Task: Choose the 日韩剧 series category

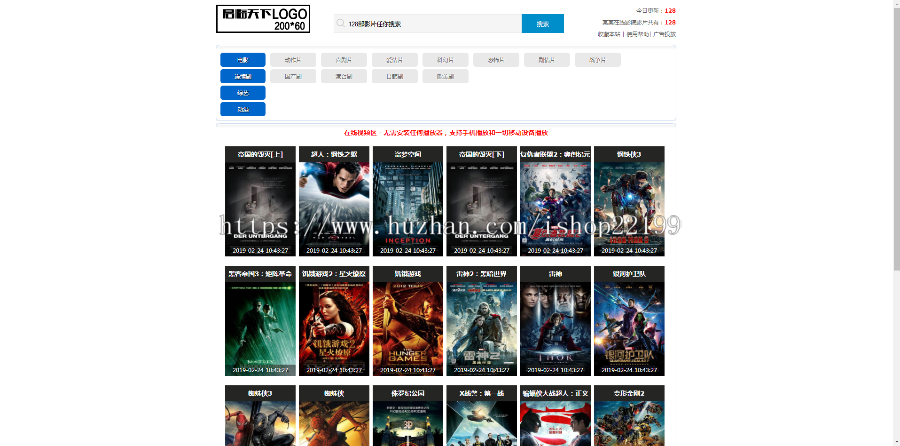Action: click(394, 76)
